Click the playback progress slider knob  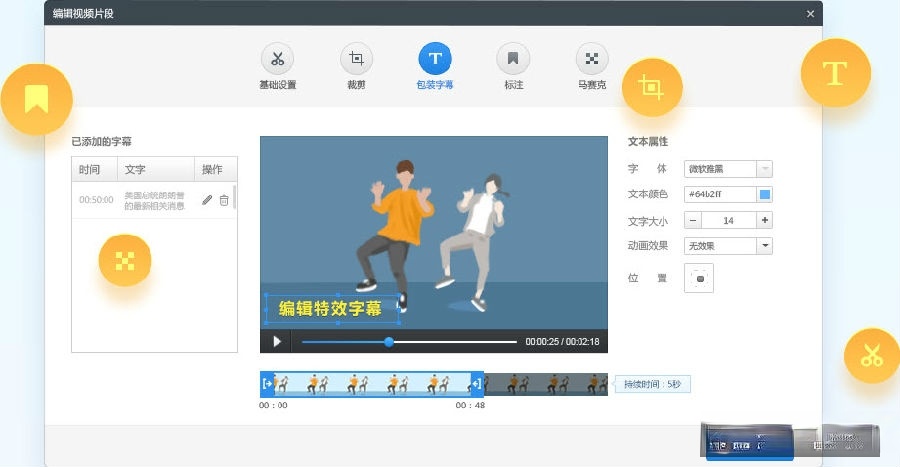click(x=389, y=342)
